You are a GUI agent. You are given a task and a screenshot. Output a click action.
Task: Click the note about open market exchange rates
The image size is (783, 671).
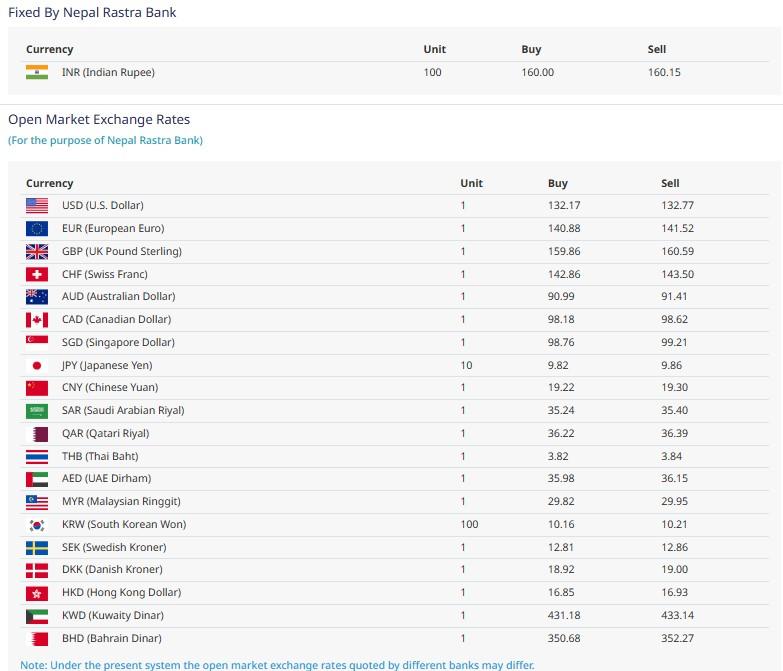(277, 665)
